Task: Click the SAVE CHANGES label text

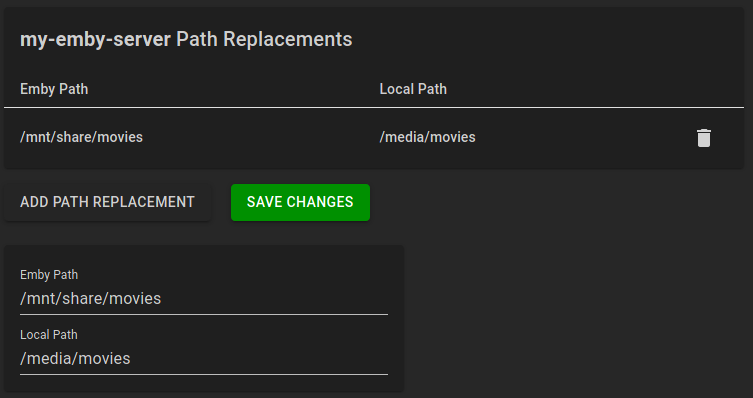Action: tap(300, 202)
